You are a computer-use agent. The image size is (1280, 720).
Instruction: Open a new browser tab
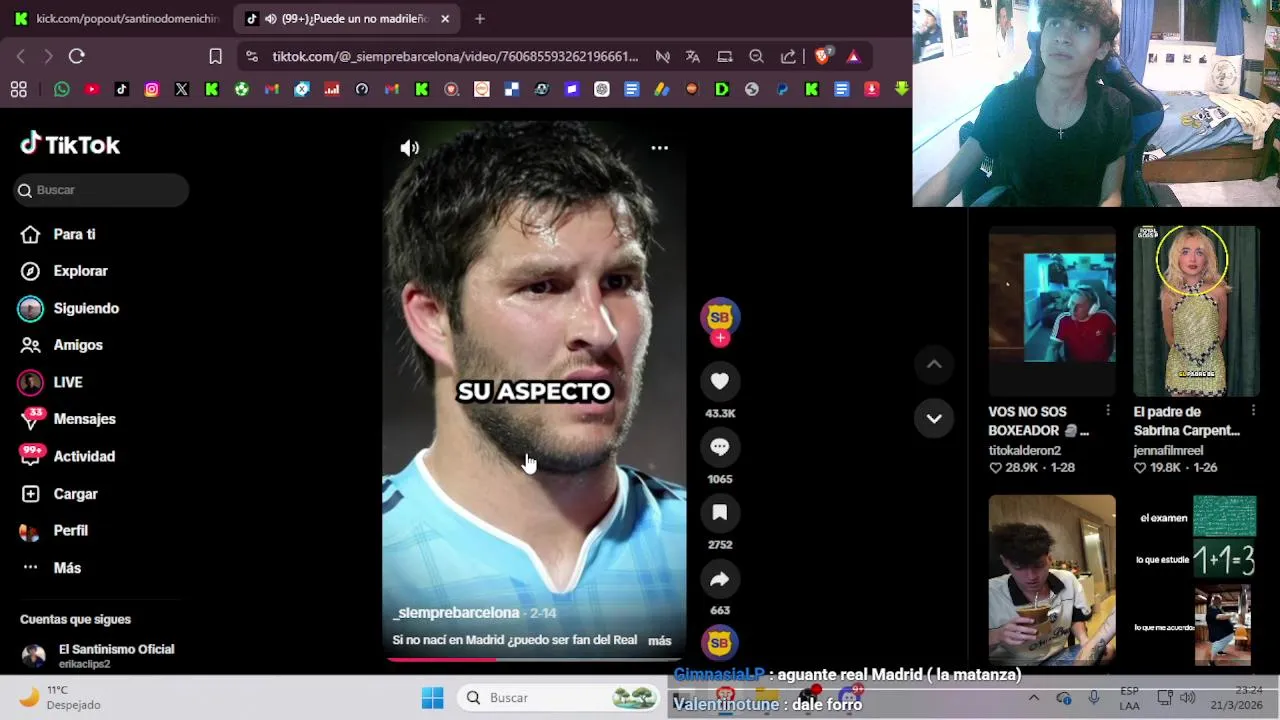pyautogui.click(x=480, y=19)
